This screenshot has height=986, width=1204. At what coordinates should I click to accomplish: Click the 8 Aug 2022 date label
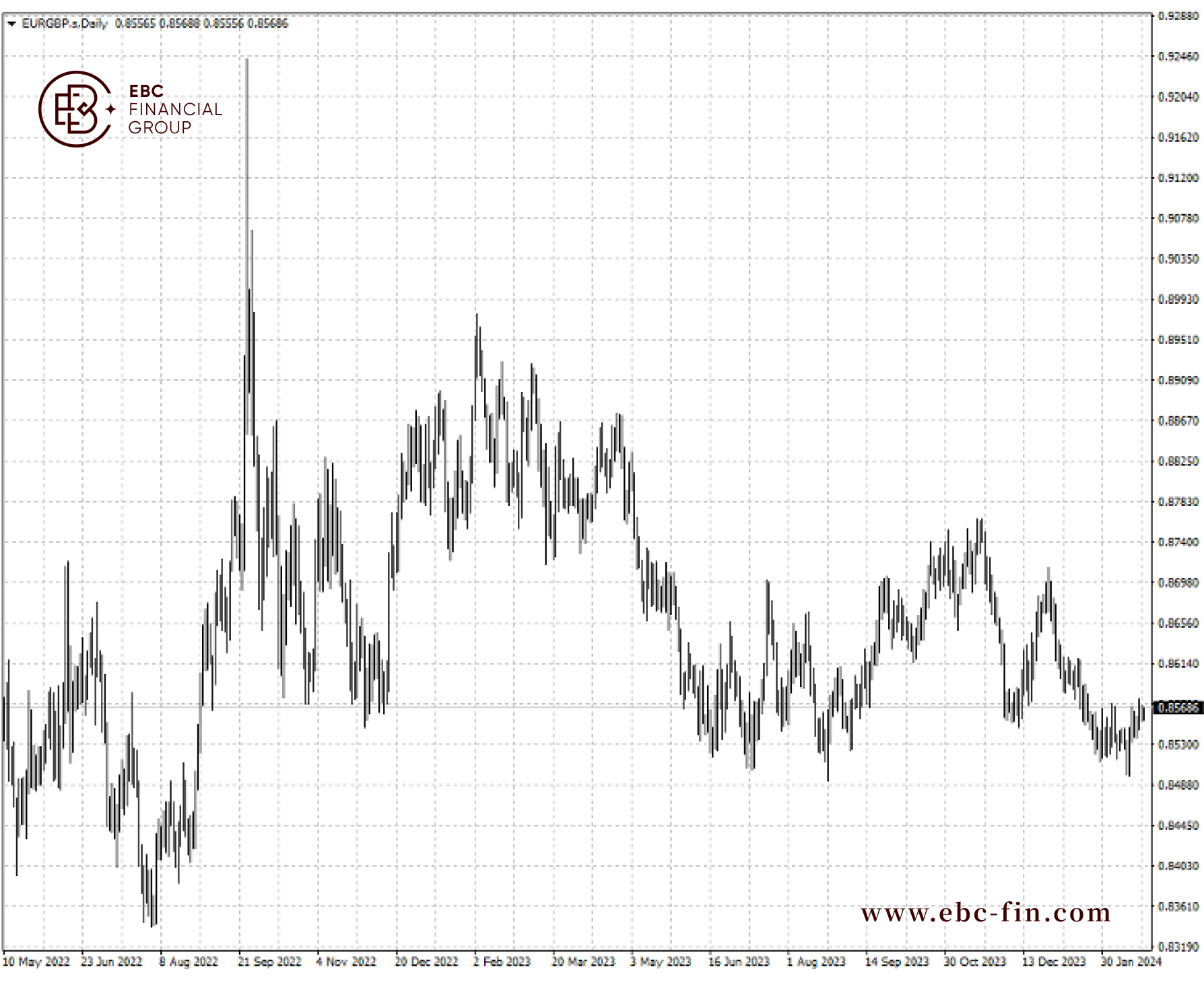click(189, 962)
